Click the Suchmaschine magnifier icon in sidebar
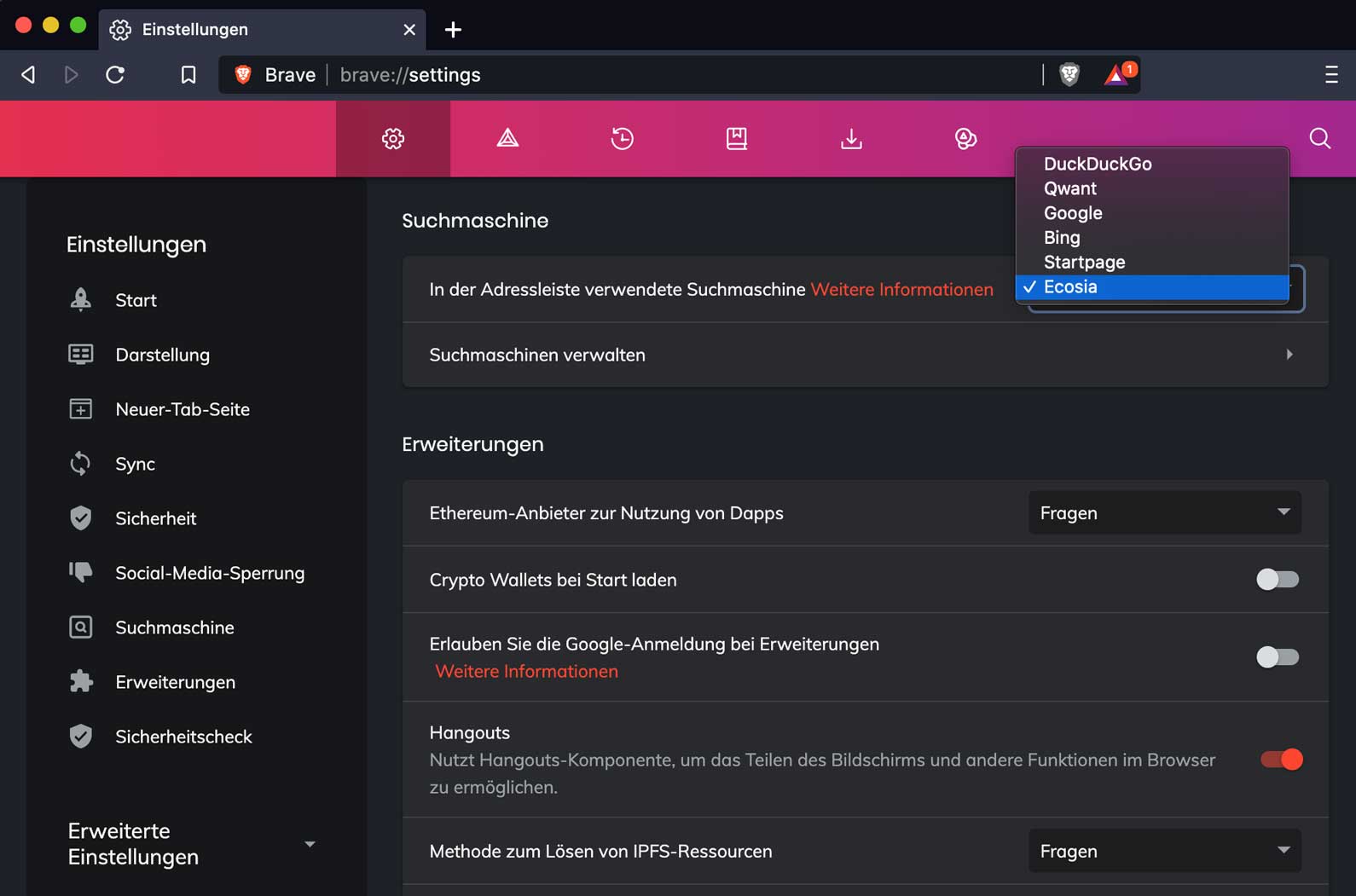Image resolution: width=1356 pixels, height=896 pixels. (81, 627)
